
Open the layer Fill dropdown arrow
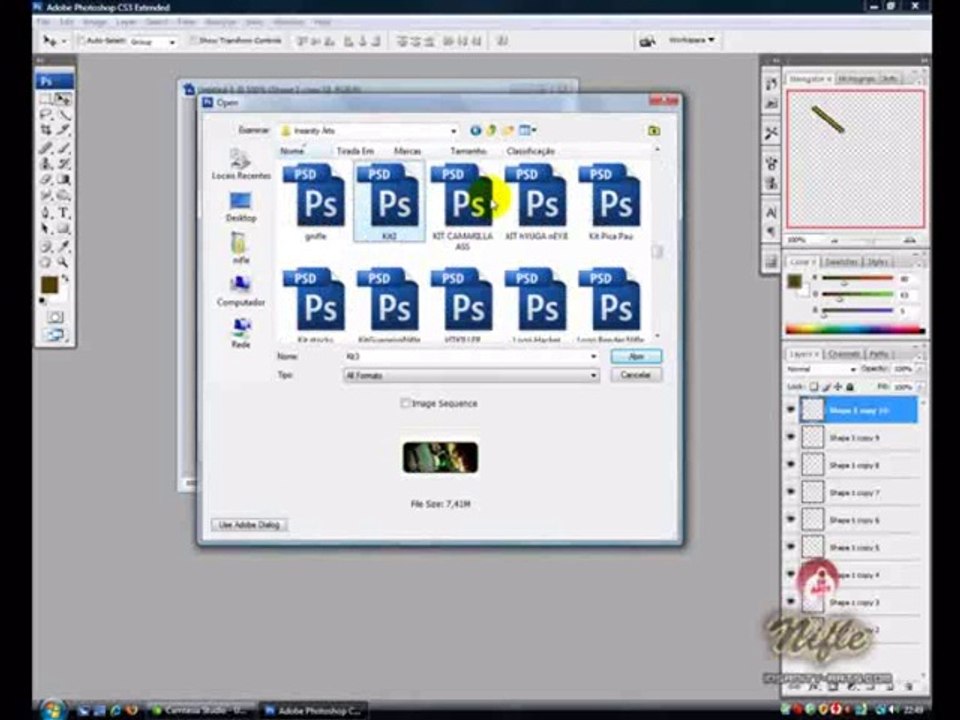pos(920,387)
